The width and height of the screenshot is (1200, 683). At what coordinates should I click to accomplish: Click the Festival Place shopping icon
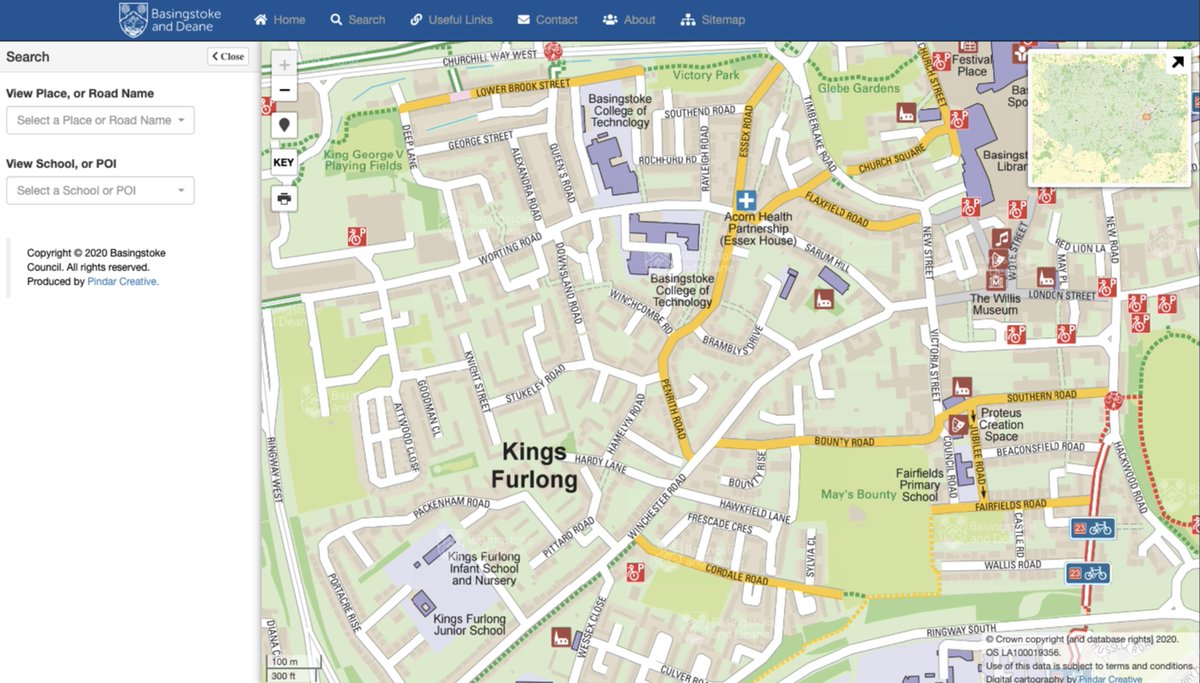click(x=968, y=46)
